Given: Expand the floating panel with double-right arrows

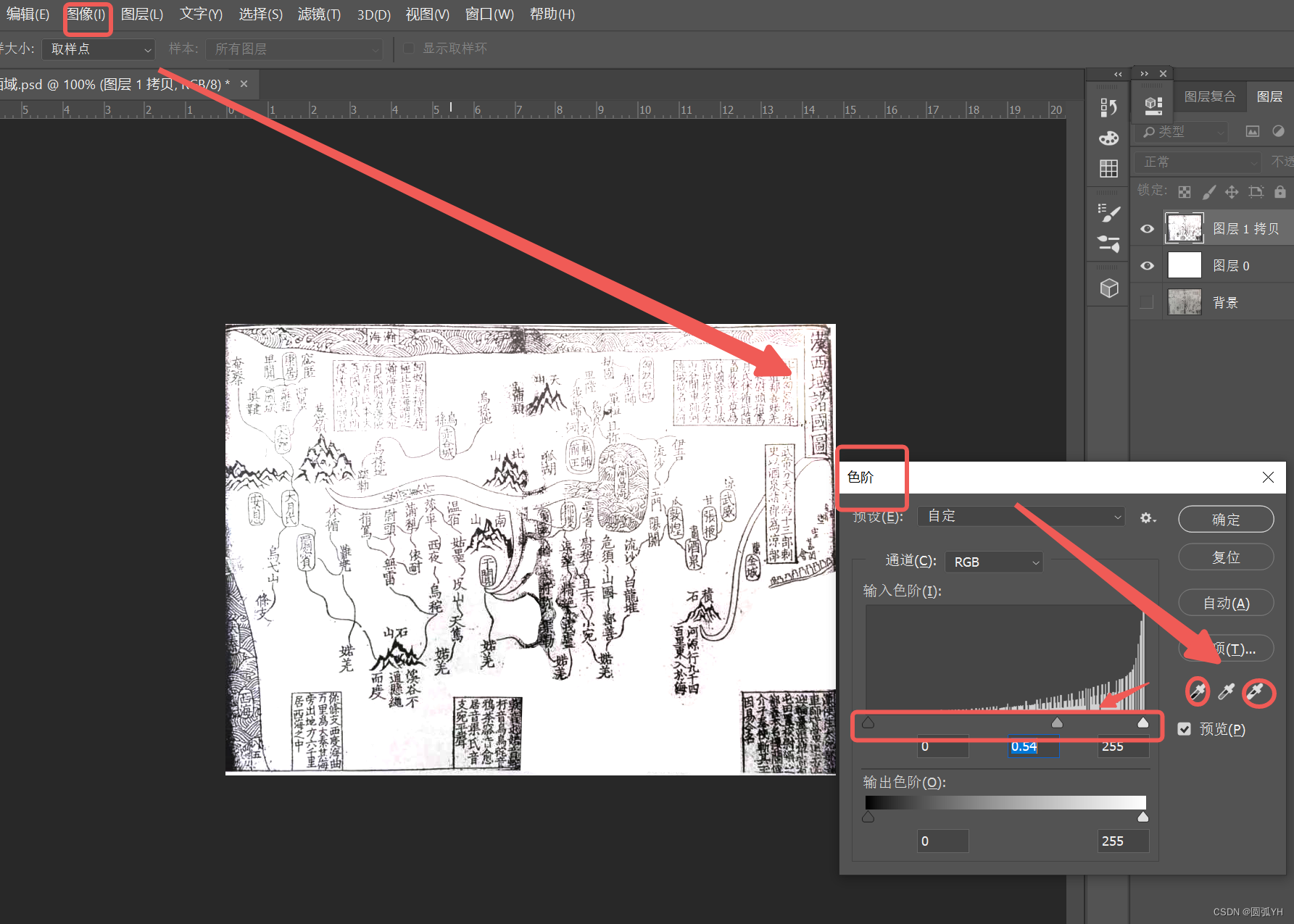Looking at the screenshot, I should click(1144, 74).
